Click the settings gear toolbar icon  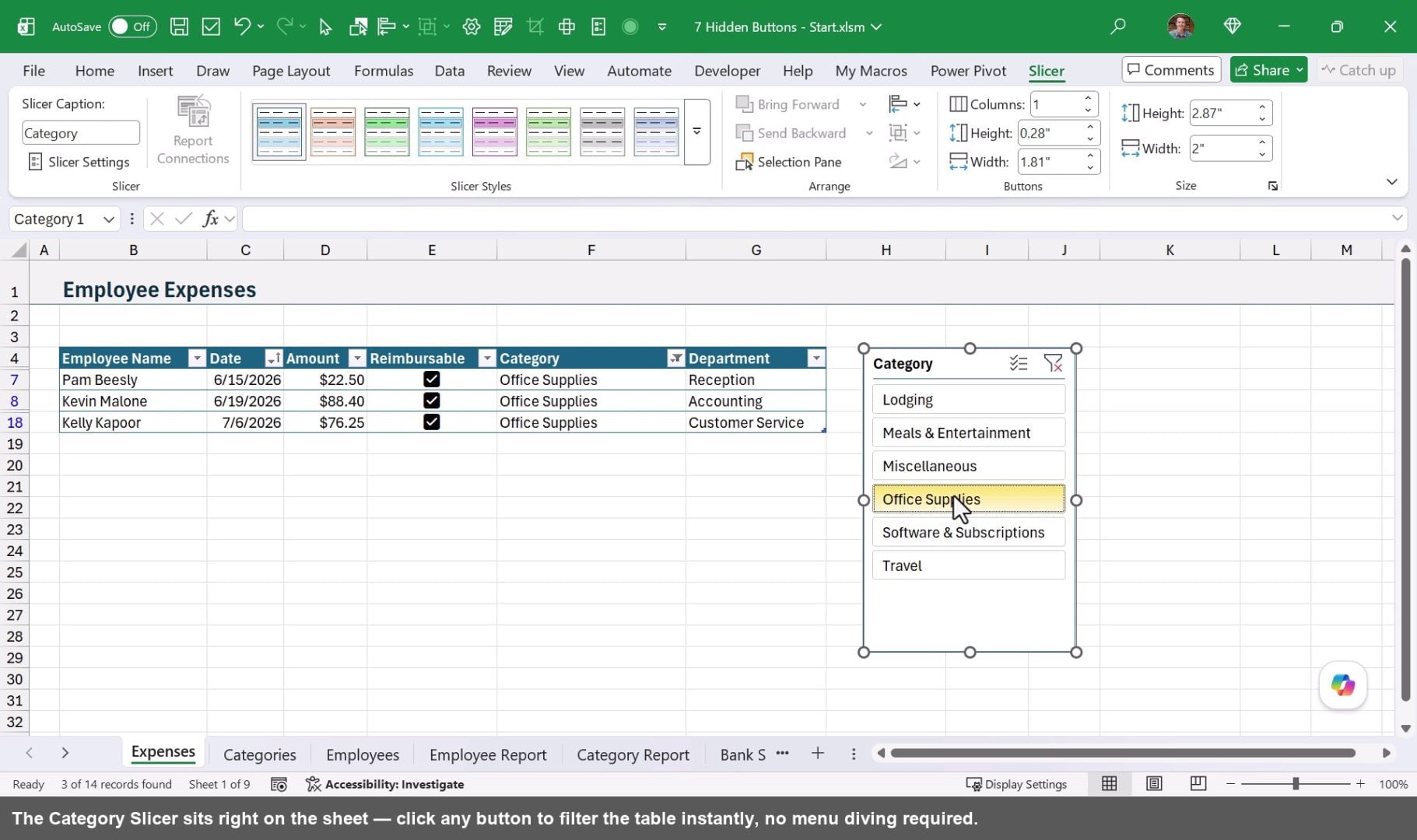pos(471,26)
